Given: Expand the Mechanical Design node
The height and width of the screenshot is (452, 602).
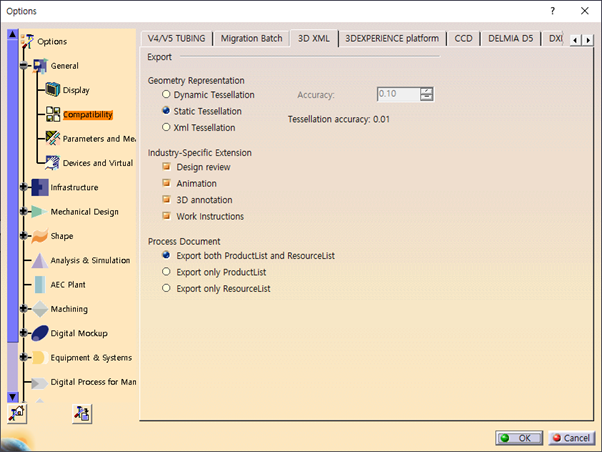Looking at the screenshot, I should pos(24,211).
